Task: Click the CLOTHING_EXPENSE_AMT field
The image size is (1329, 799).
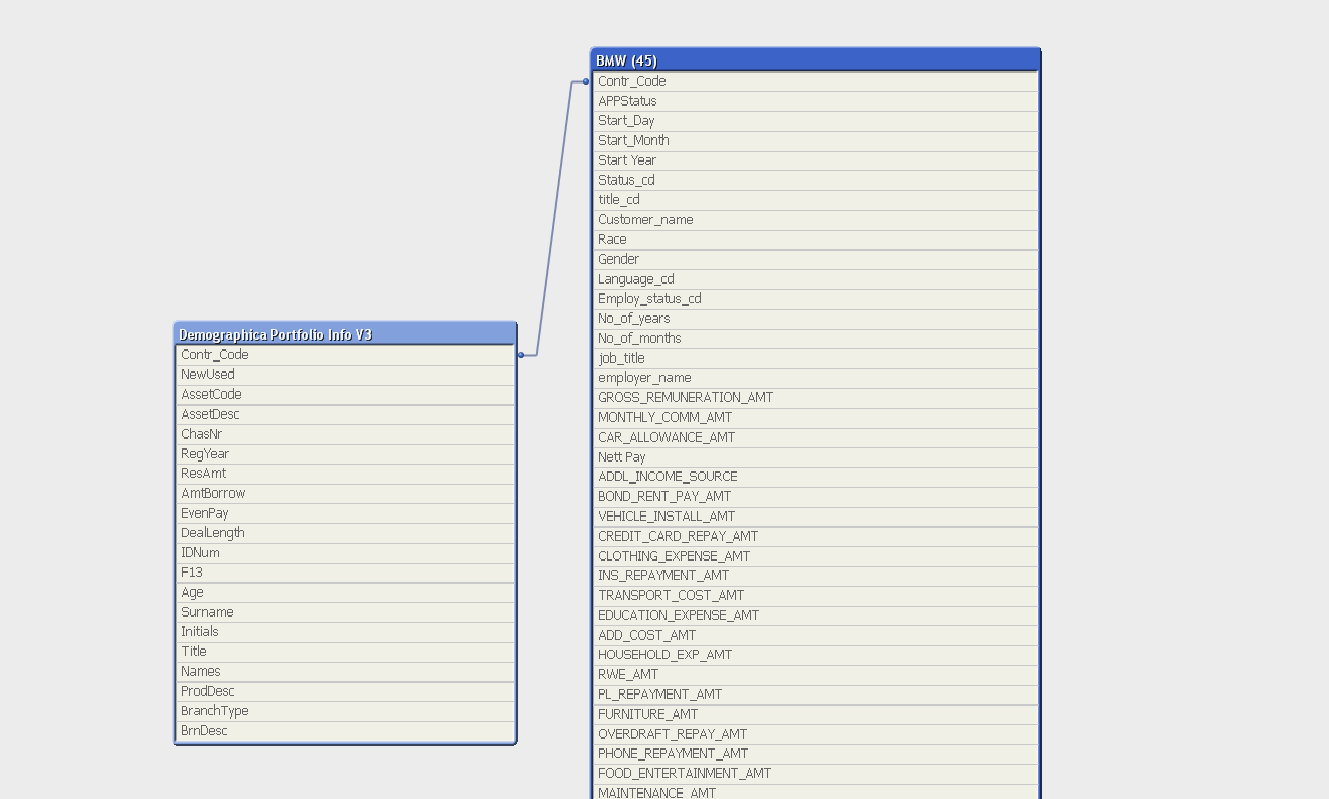Action: (816, 556)
